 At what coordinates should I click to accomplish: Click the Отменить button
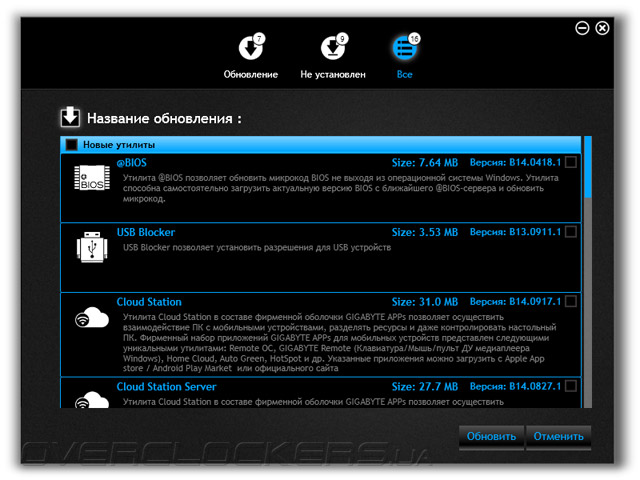coord(558,437)
